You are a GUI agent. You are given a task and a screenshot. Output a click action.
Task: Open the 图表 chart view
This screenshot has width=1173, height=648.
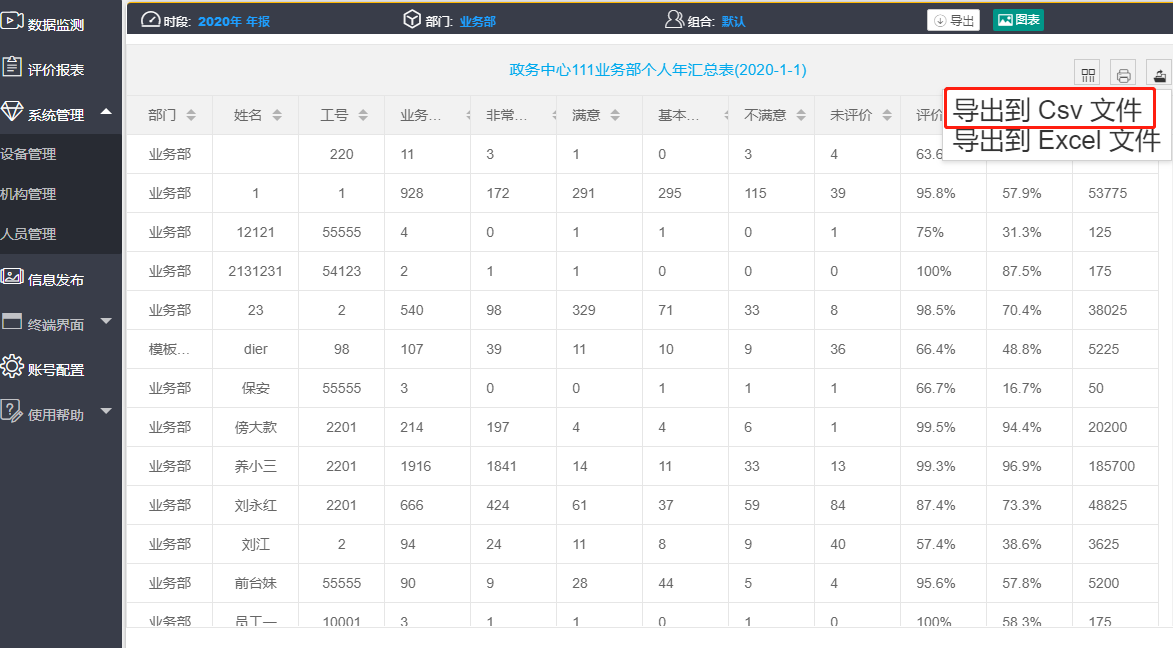coord(1018,19)
